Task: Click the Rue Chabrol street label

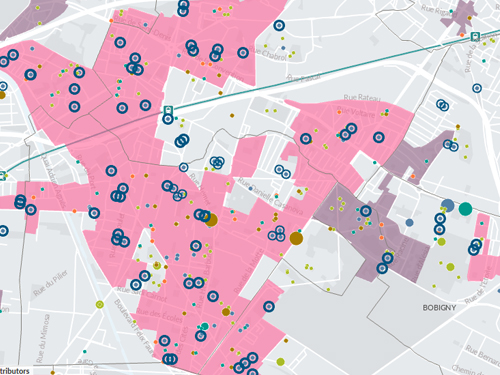Action: pyautogui.click(x=268, y=53)
